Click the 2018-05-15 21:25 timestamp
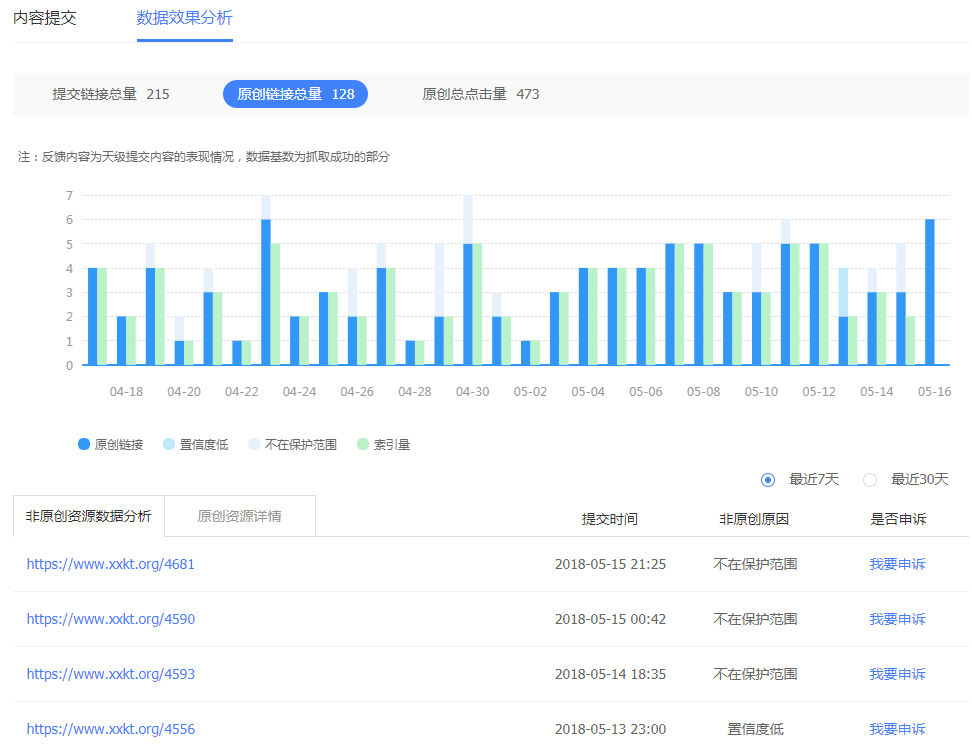The height and width of the screenshot is (753, 972). [x=610, y=564]
